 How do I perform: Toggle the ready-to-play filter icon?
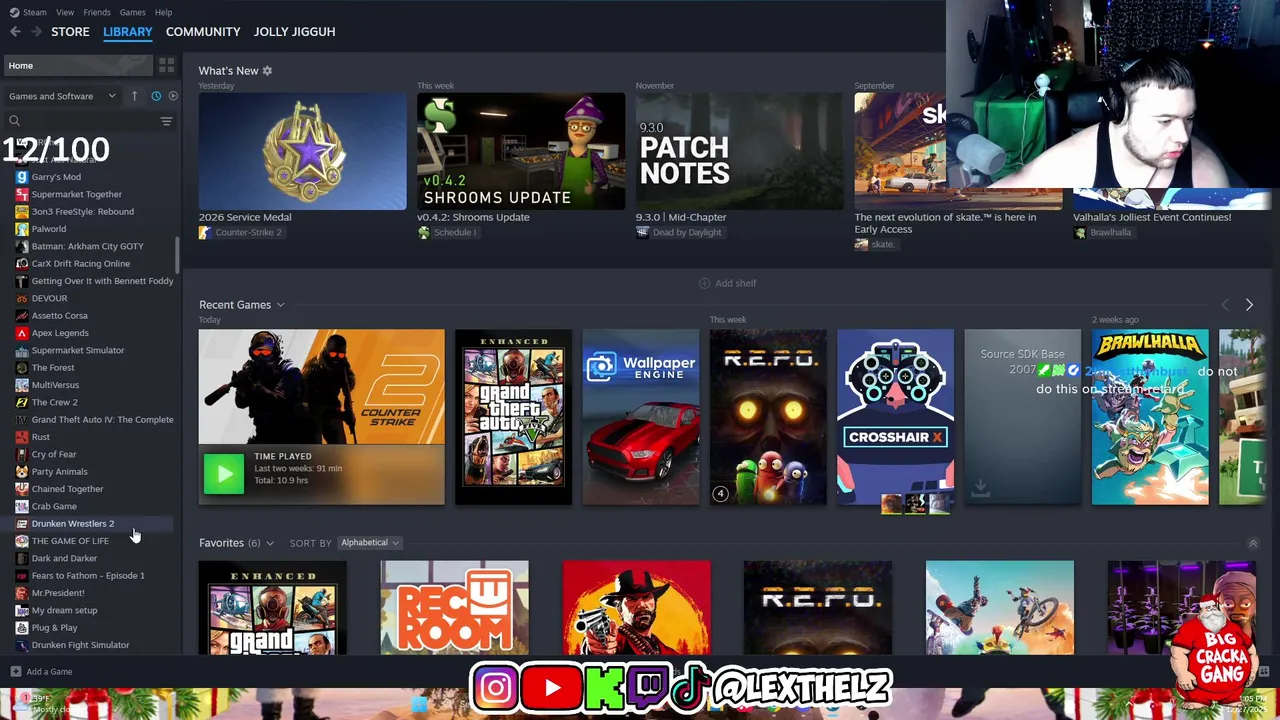(x=173, y=96)
